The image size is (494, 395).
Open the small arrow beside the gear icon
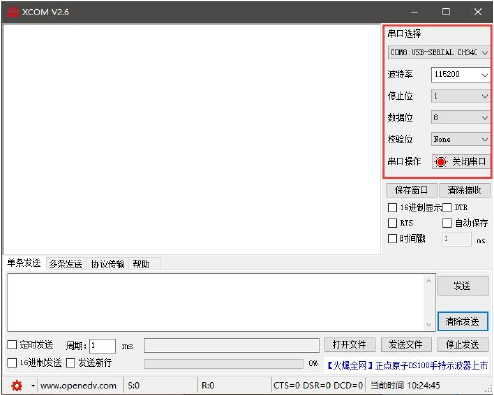(33, 386)
